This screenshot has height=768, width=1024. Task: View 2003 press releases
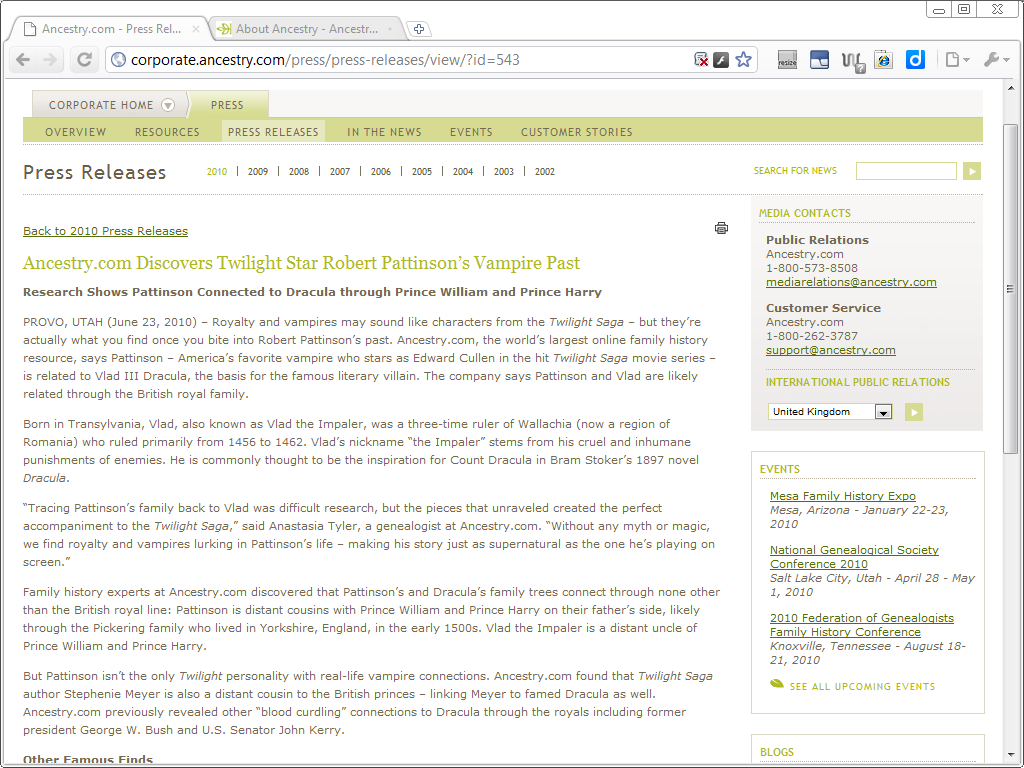[504, 172]
